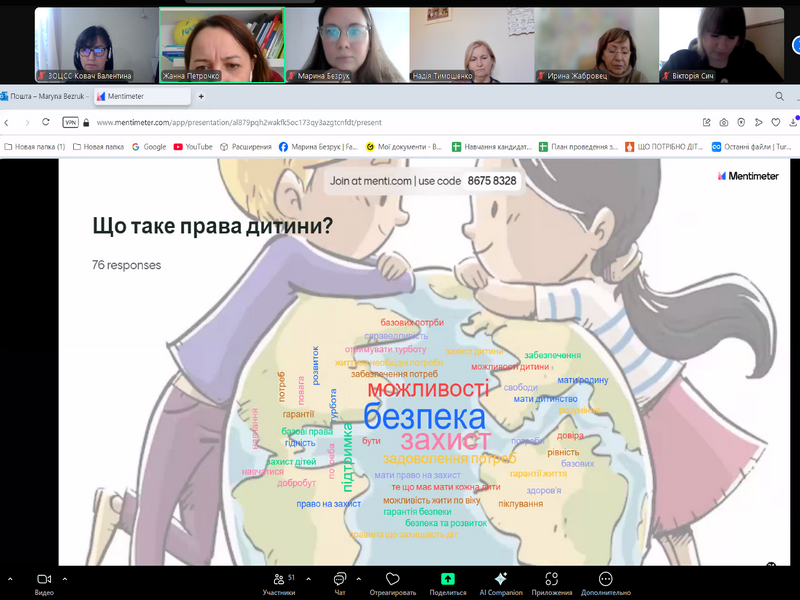Screen dimensions: 800x600
Task: Click the 76 responses counter
Action: [x=127, y=265]
